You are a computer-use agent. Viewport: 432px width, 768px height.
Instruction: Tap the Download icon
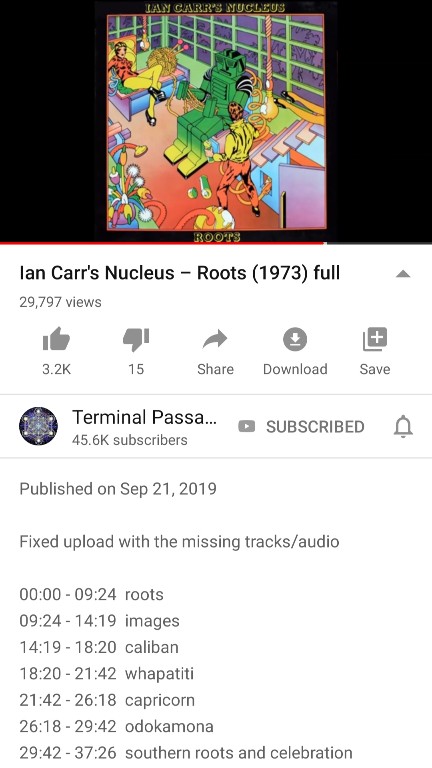tap(295, 339)
